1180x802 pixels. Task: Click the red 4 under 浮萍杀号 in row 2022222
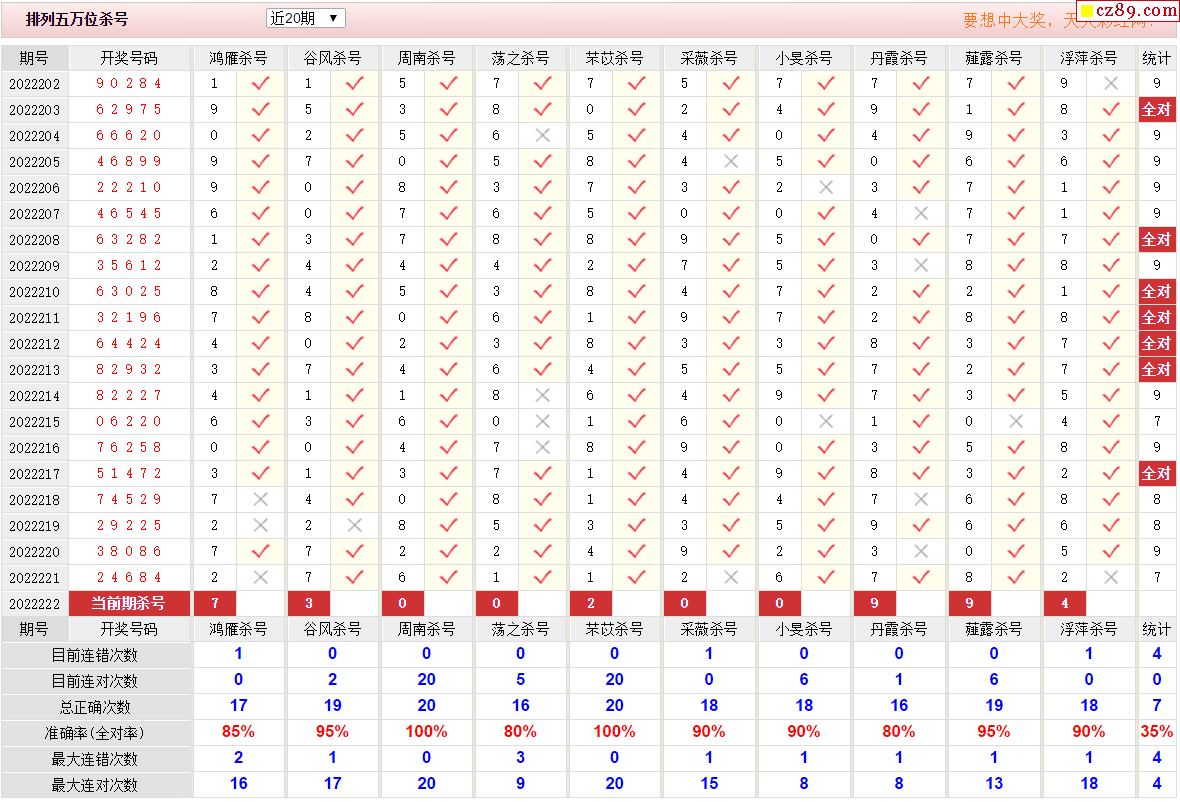pyautogui.click(x=1065, y=603)
